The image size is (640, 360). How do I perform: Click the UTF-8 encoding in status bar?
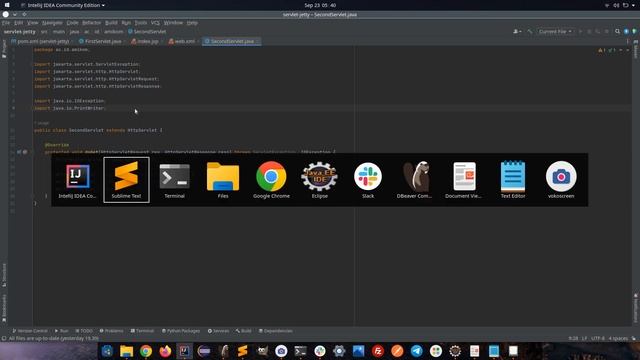click(x=598, y=338)
